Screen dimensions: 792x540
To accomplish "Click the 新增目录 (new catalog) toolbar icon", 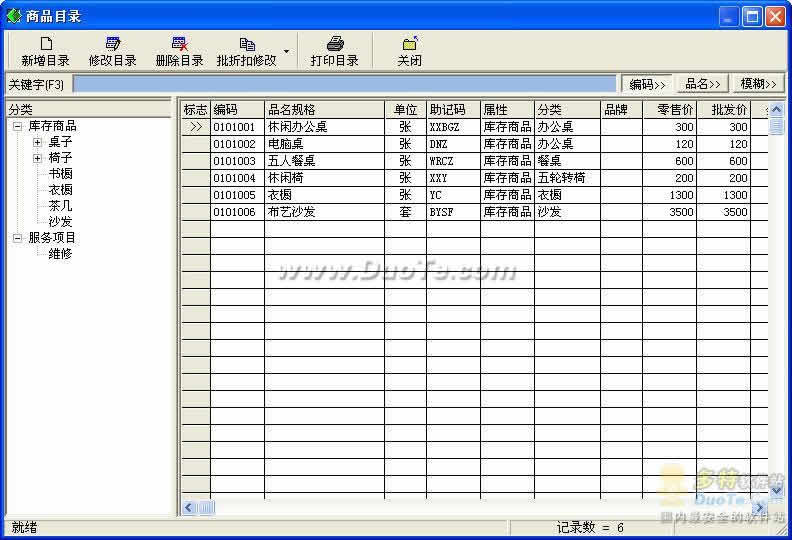I will click(45, 43).
